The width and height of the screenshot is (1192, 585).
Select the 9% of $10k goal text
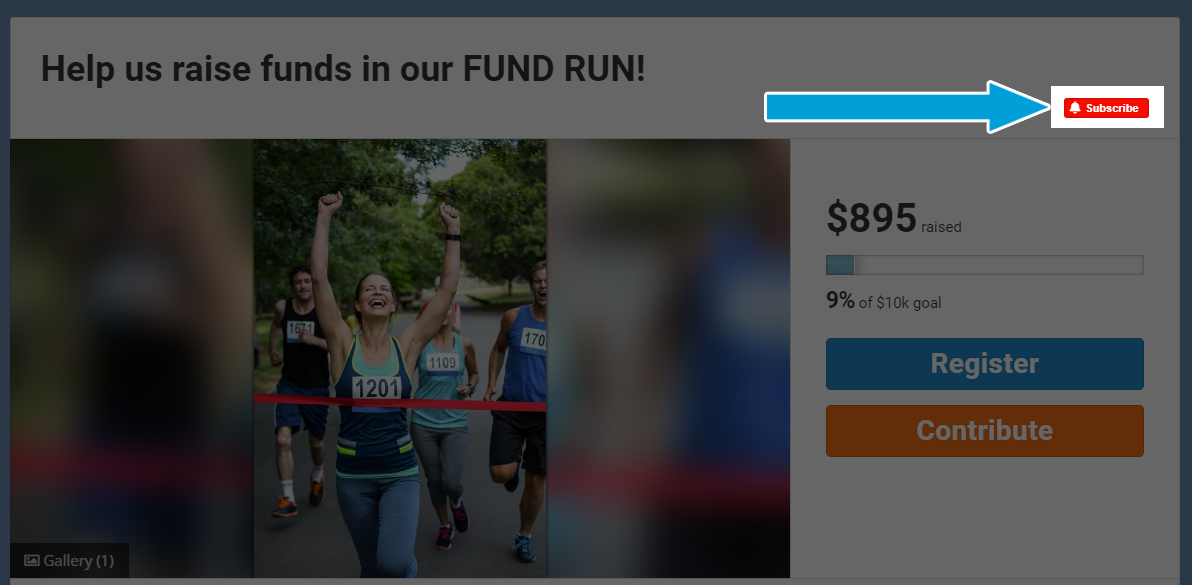(883, 302)
